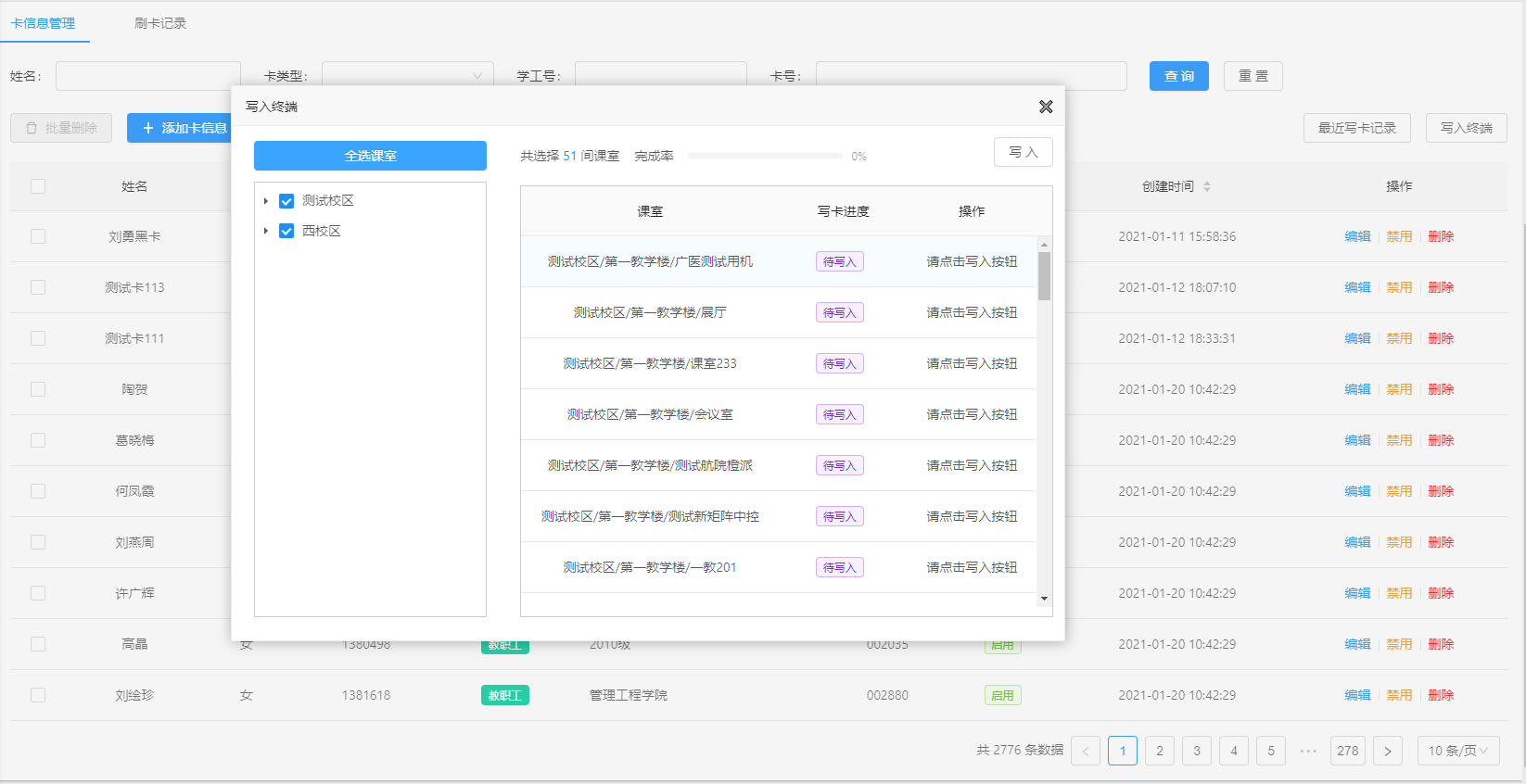Viewport: 1526px width, 784px height.
Task: Open 卡类型 dropdown
Action: coord(407,76)
